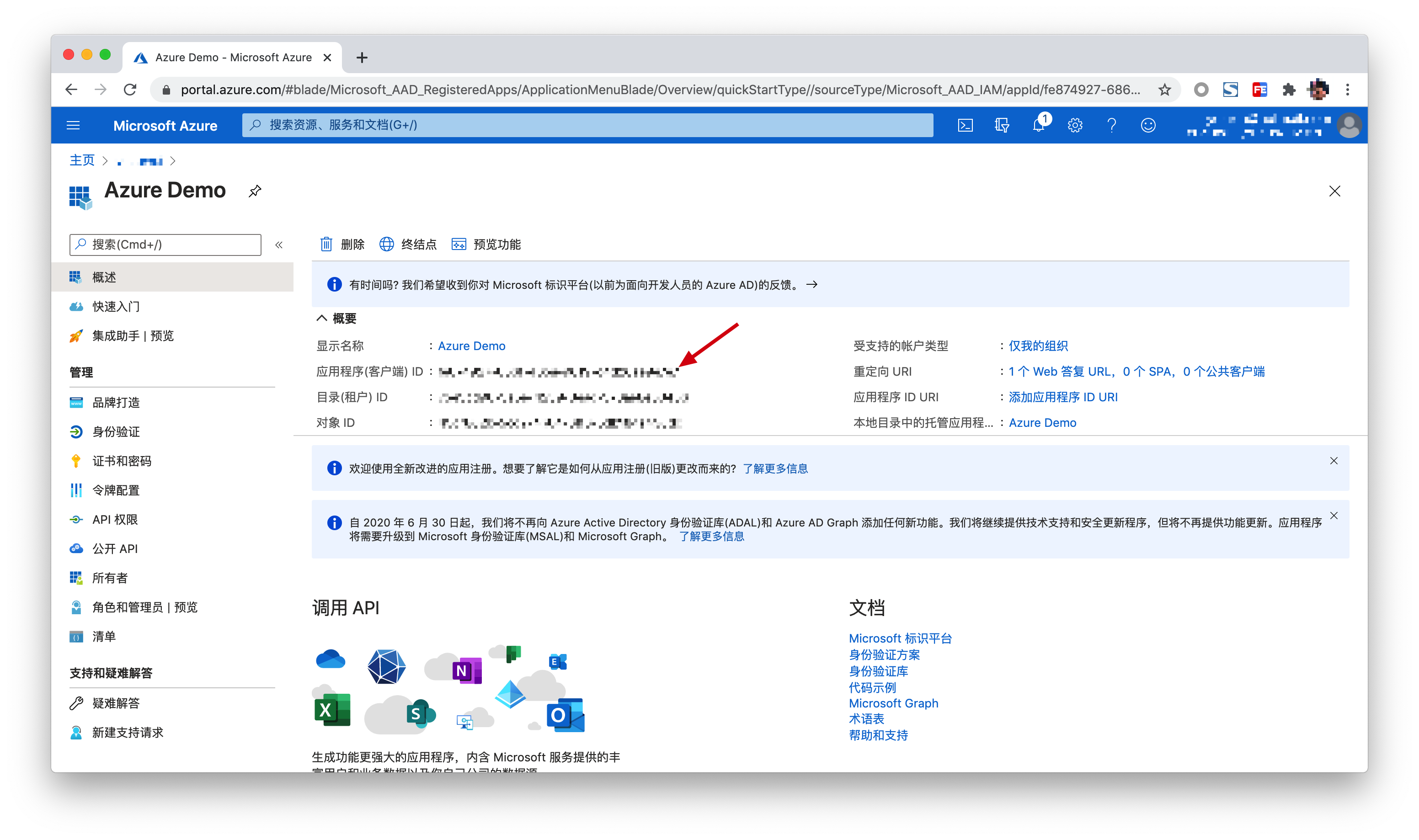Open Certificates and secrets menu item
Image resolution: width=1419 pixels, height=840 pixels.
click(x=122, y=461)
